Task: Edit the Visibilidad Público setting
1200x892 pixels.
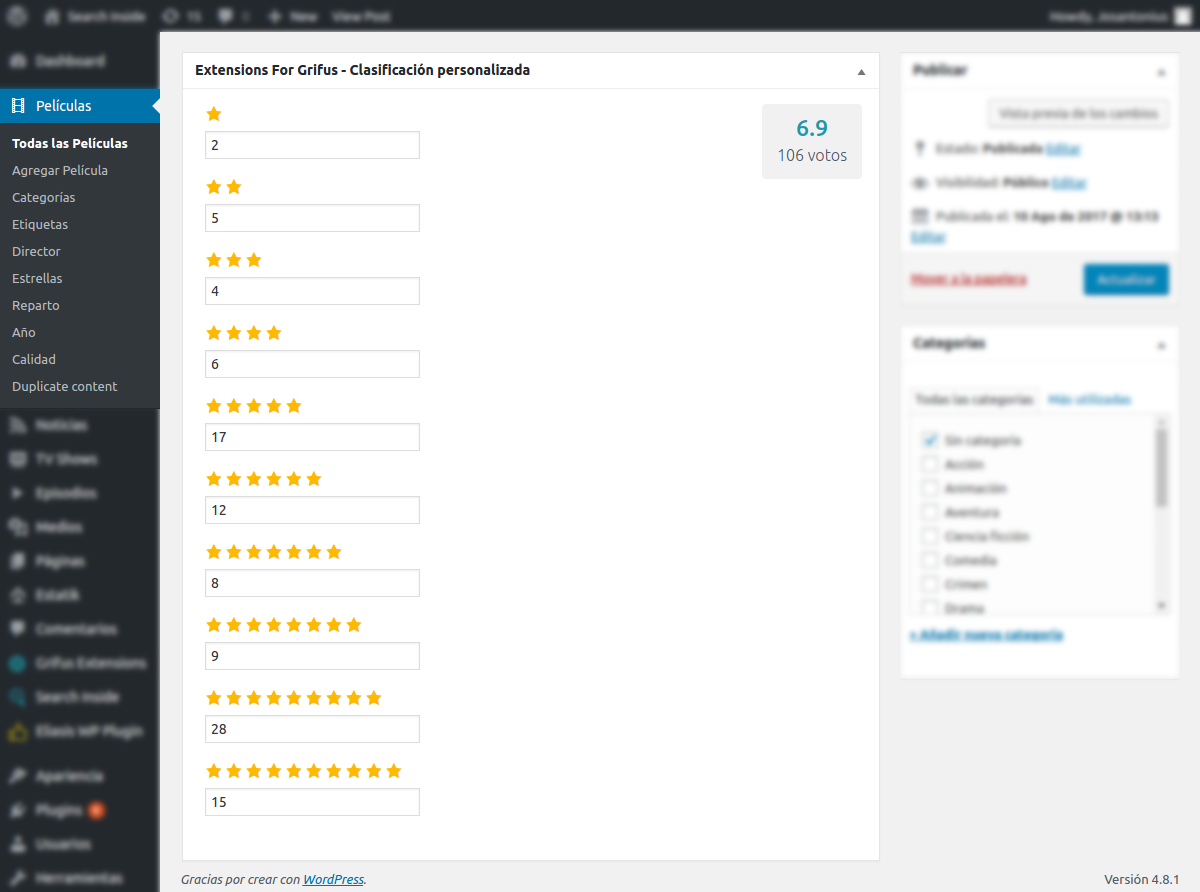Action: 1069,183
